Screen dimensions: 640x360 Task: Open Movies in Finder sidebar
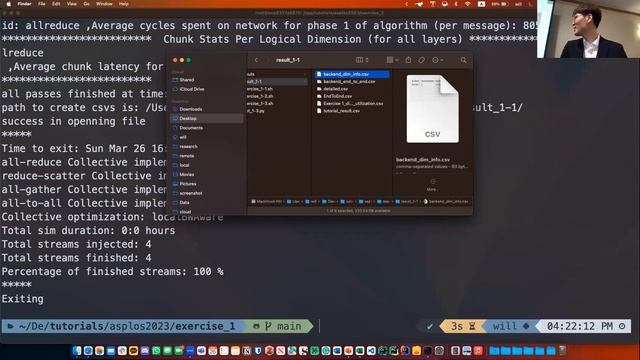click(187, 174)
